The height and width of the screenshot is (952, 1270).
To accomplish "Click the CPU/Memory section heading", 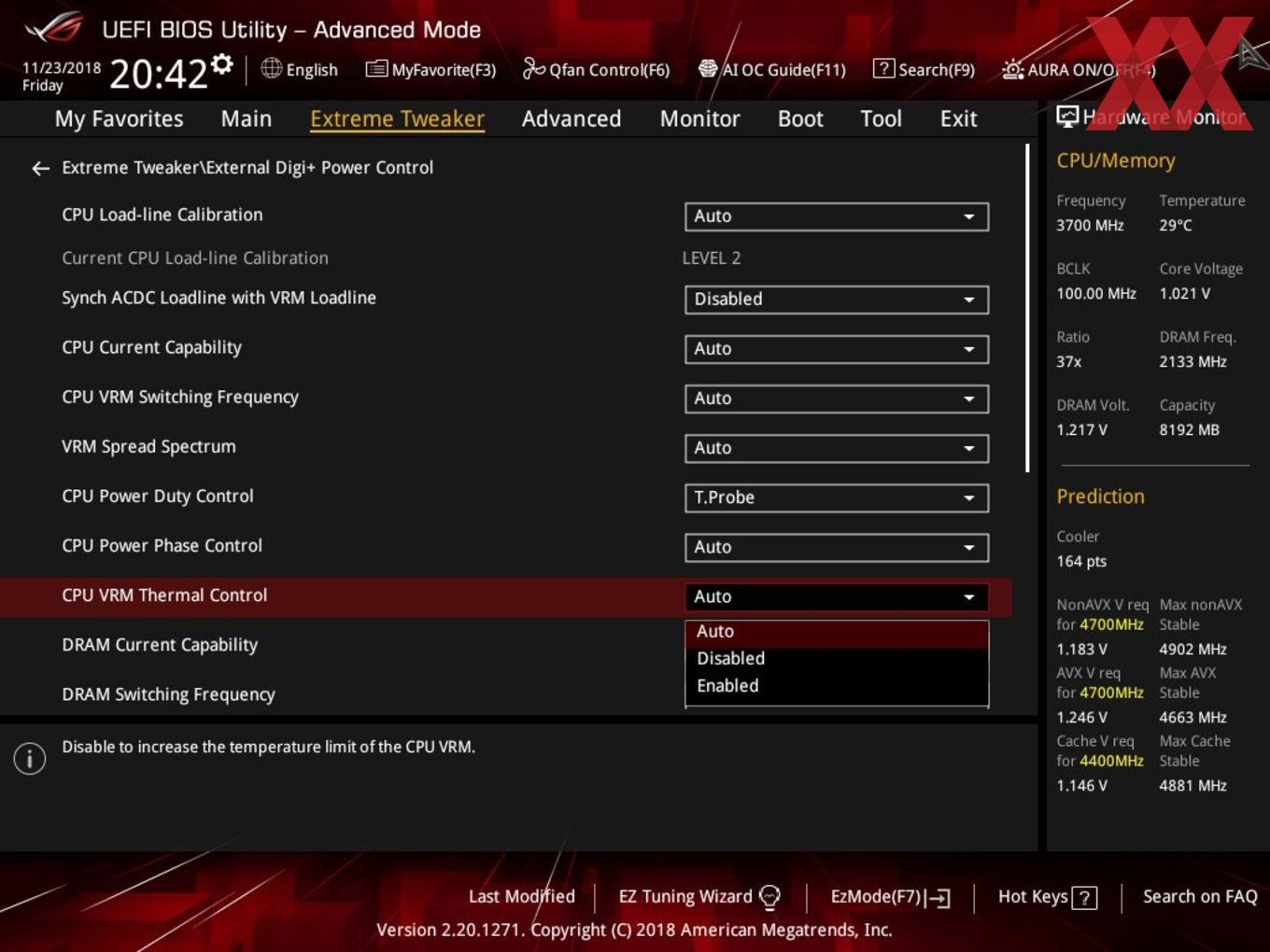I will [x=1116, y=161].
